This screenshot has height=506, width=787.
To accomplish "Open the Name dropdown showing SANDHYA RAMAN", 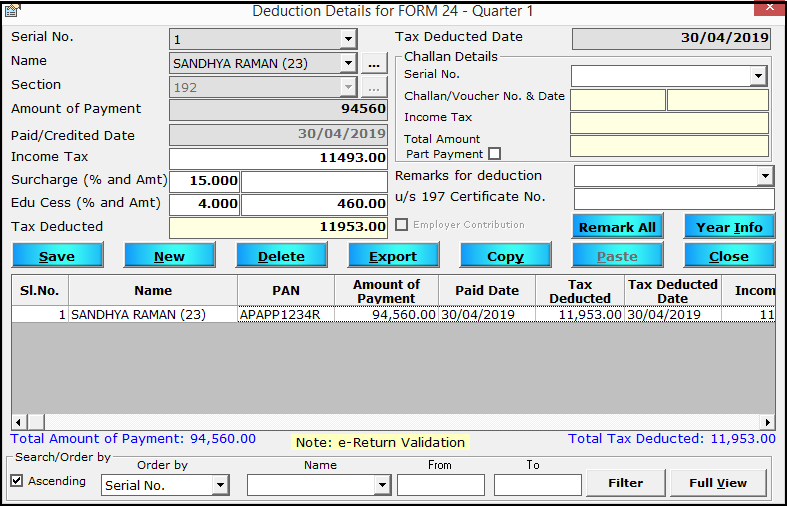I will (x=348, y=63).
